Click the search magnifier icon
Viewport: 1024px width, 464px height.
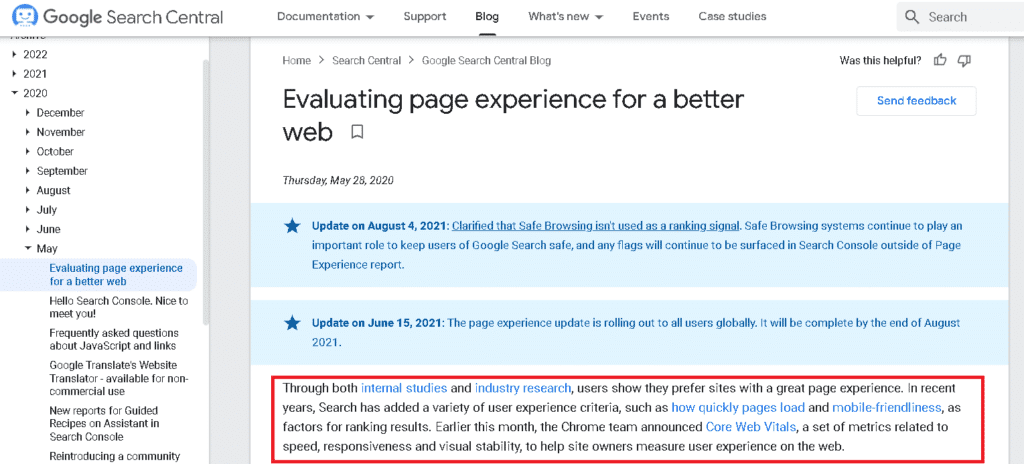[913, 17]
